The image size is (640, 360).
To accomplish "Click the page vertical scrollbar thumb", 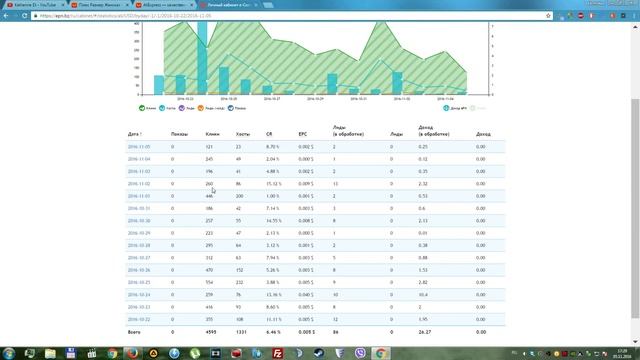I will click(635, 208).
